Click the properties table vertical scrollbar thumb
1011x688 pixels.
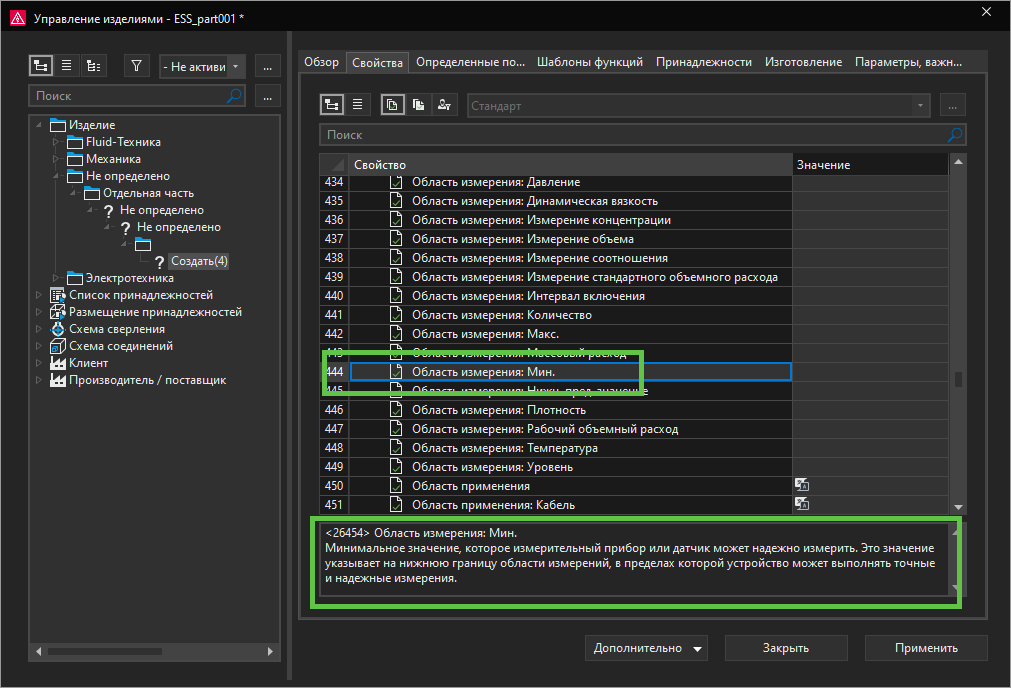tap(958, 379)
